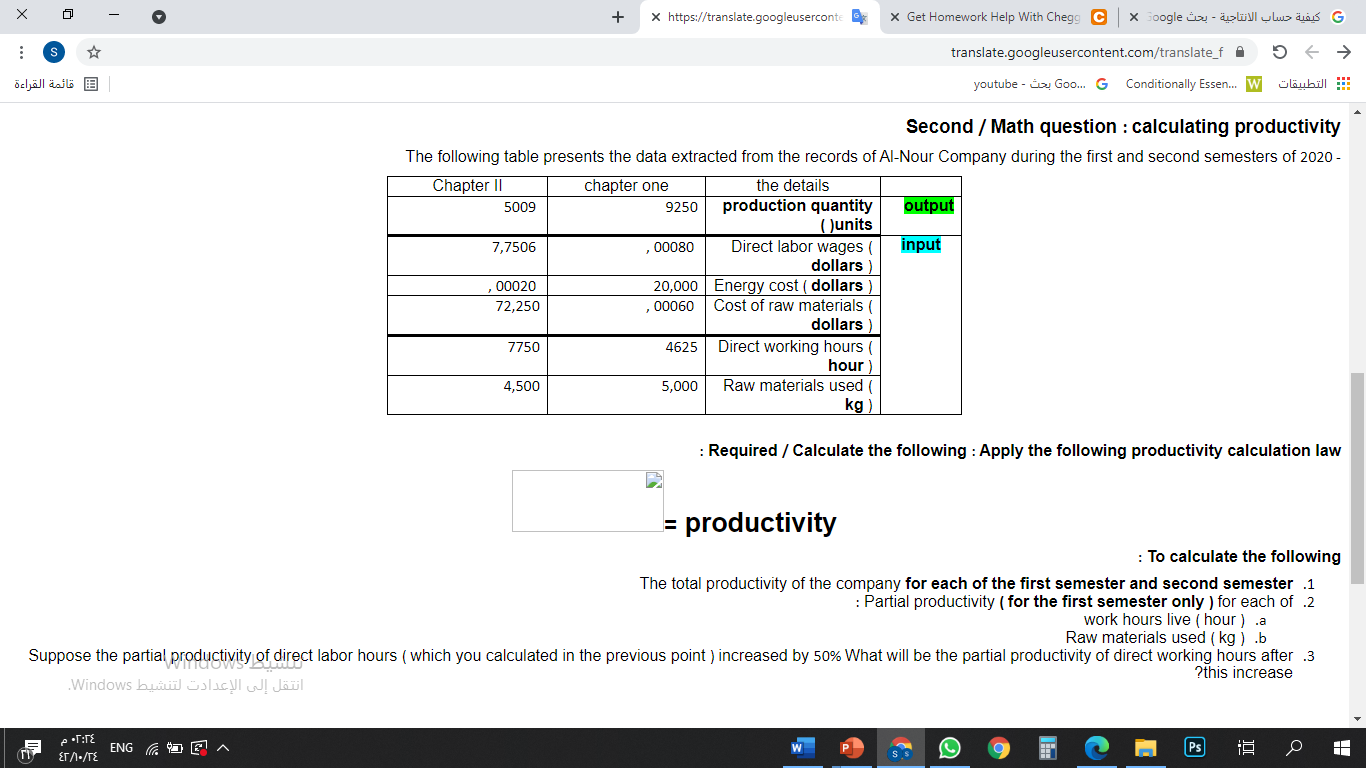
Task: Click the green highlighted output label
Action: 929,206
